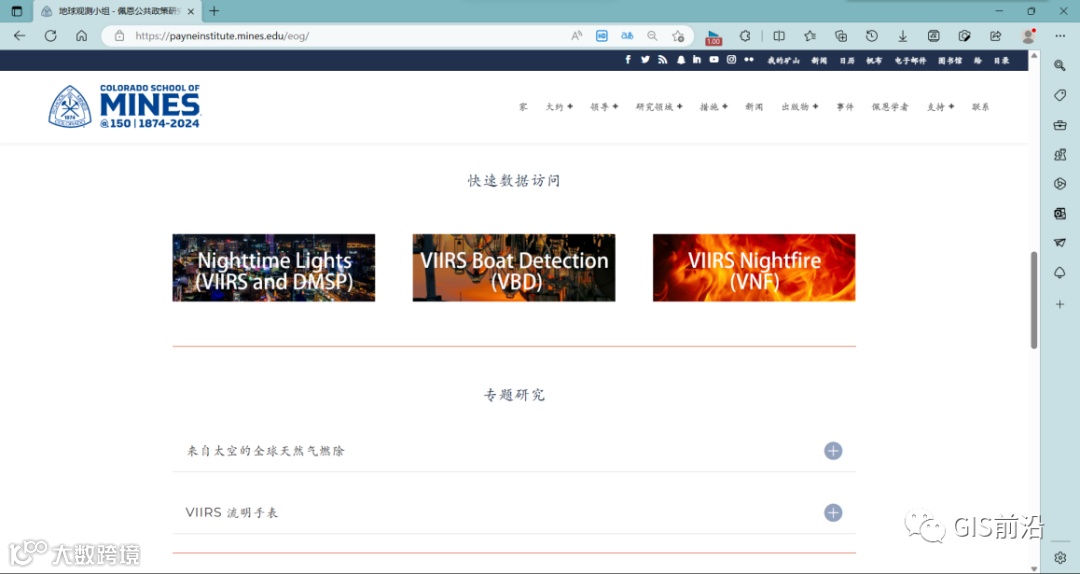Select the 地球观测小组 browser tab
Screen dimensions: 1080x574
point(117,11)
